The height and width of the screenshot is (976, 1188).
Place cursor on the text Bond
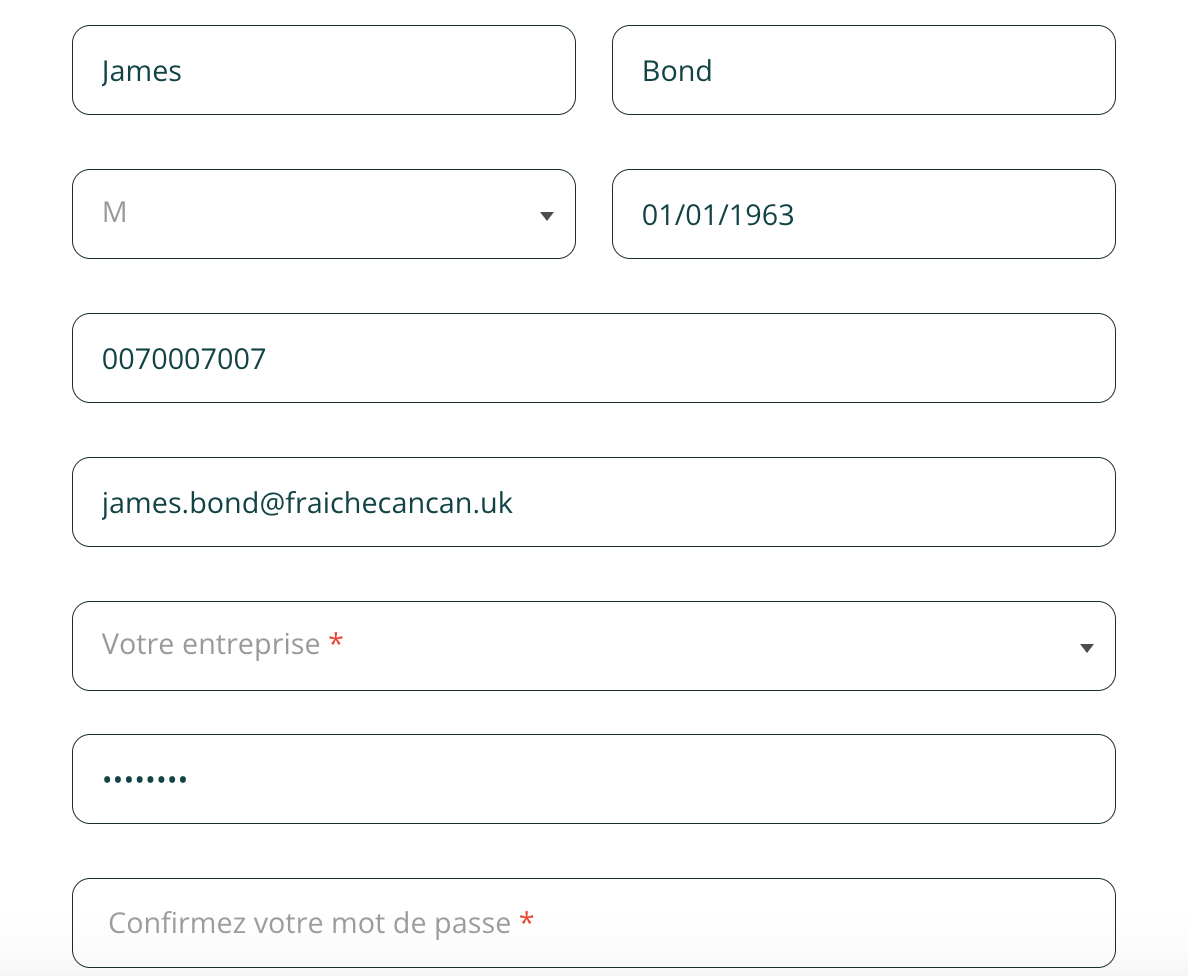[x=677, y=70]
